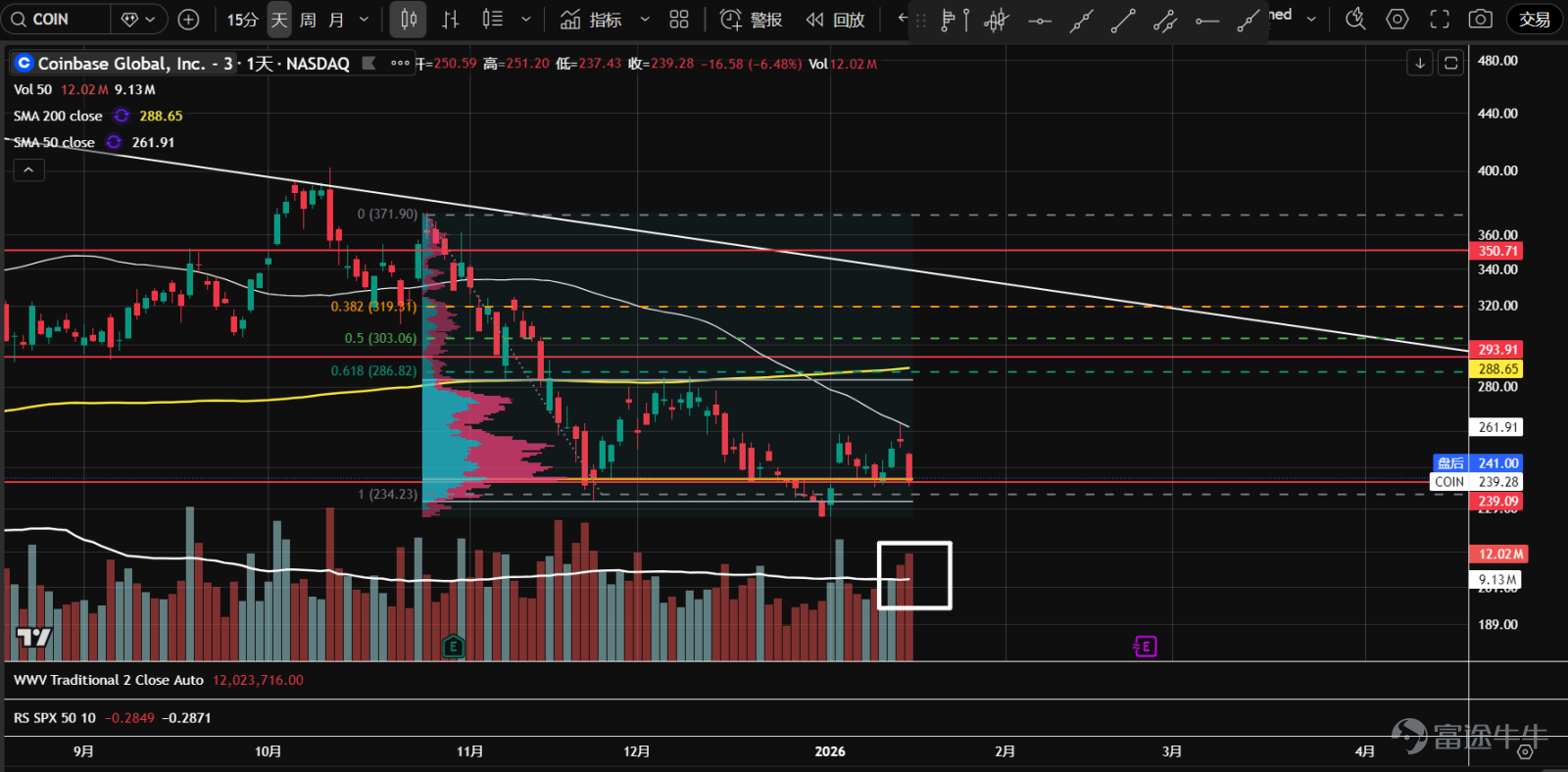Viewport: 1568px width, 772px height.
Task: Enter fullscreen mode
Action: [x=1440, y=19]
